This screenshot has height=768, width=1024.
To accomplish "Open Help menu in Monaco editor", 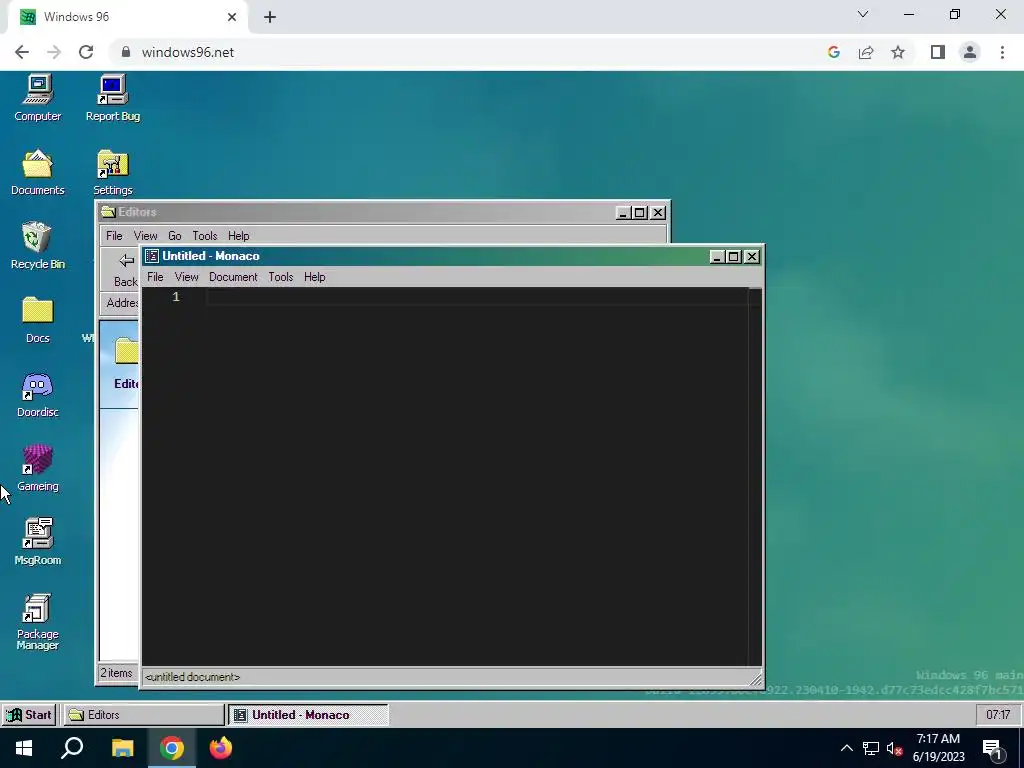I will click(314, 277).
